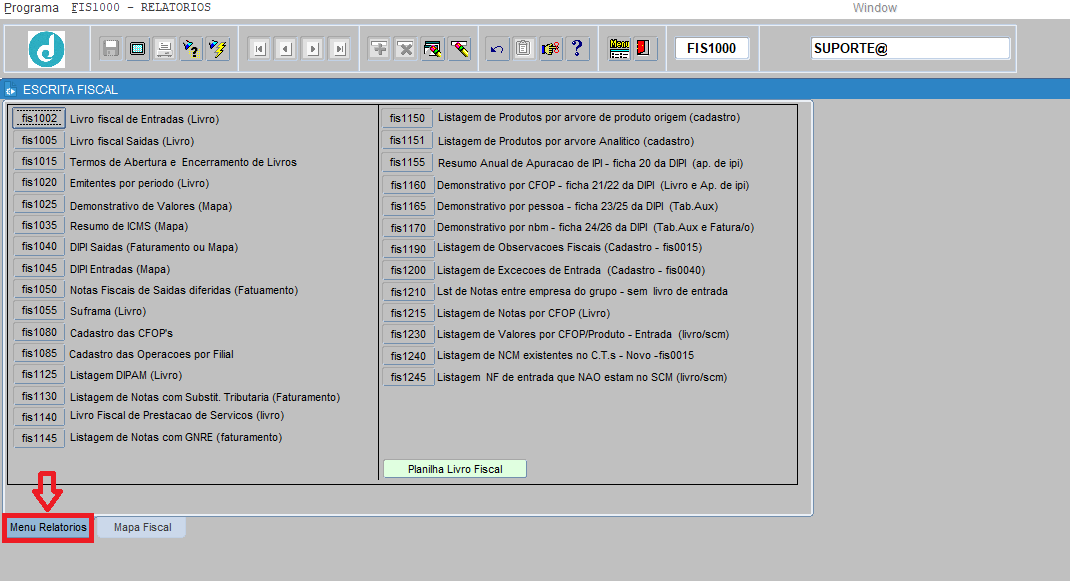Click the plus insert record icon
The width and height of the screenshot is (1070, 581).
tap(379, 48)
